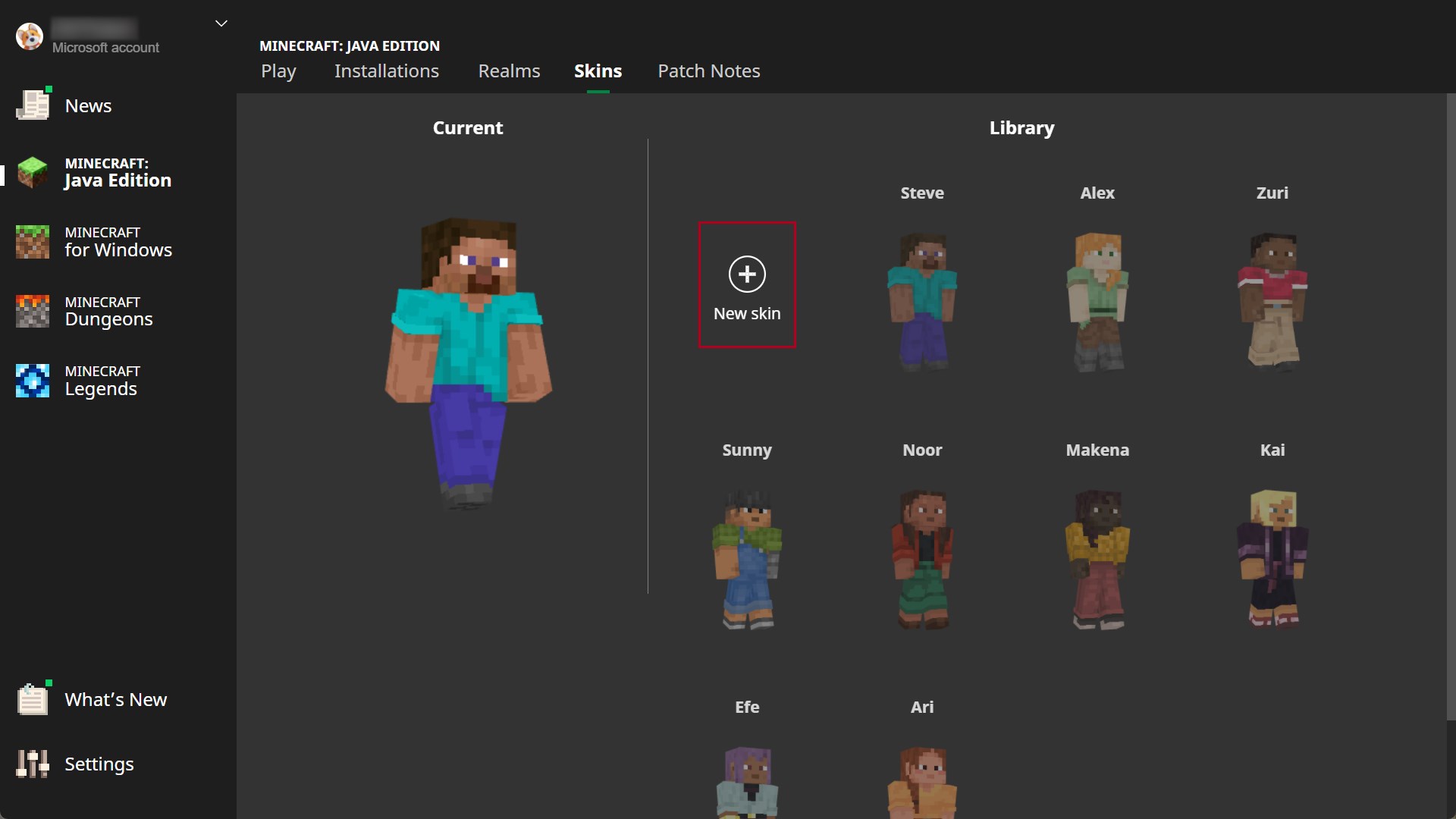Choose the Noor skin thumbnail
Viewport: 1456px width, 819px height.
922,560
